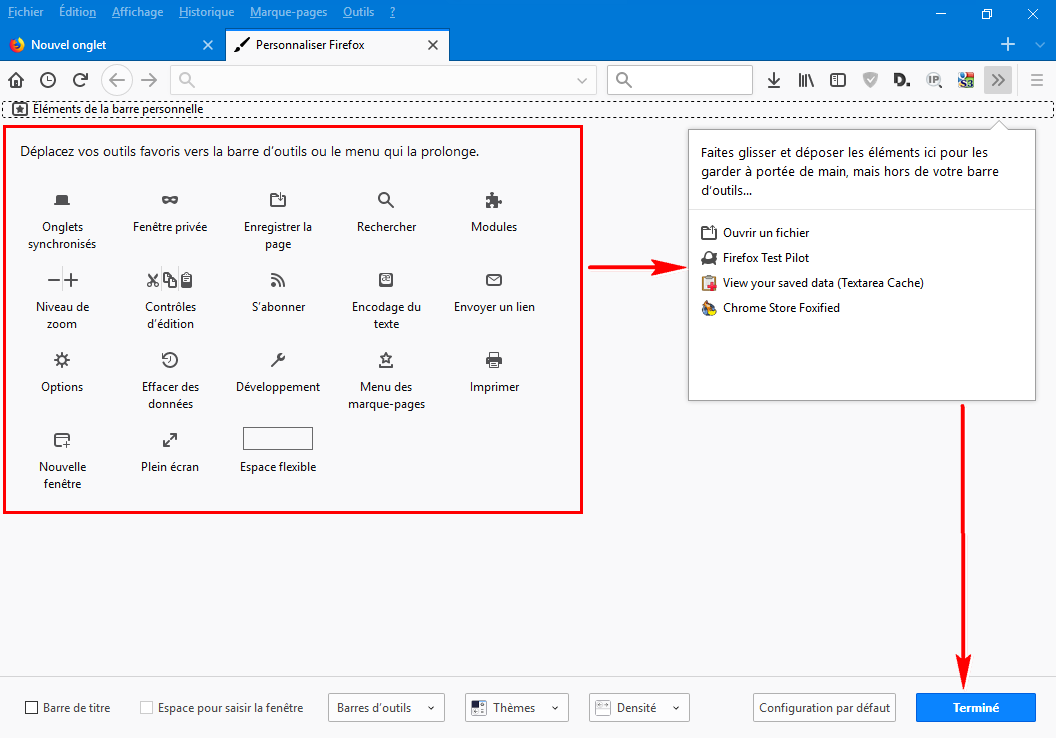Image resolution: width=1056 pixels, height=738 pixels.
Task: Pick the Rechercher magnifier icon in palette
Action: pyautogui.click(x=386, y=200)
